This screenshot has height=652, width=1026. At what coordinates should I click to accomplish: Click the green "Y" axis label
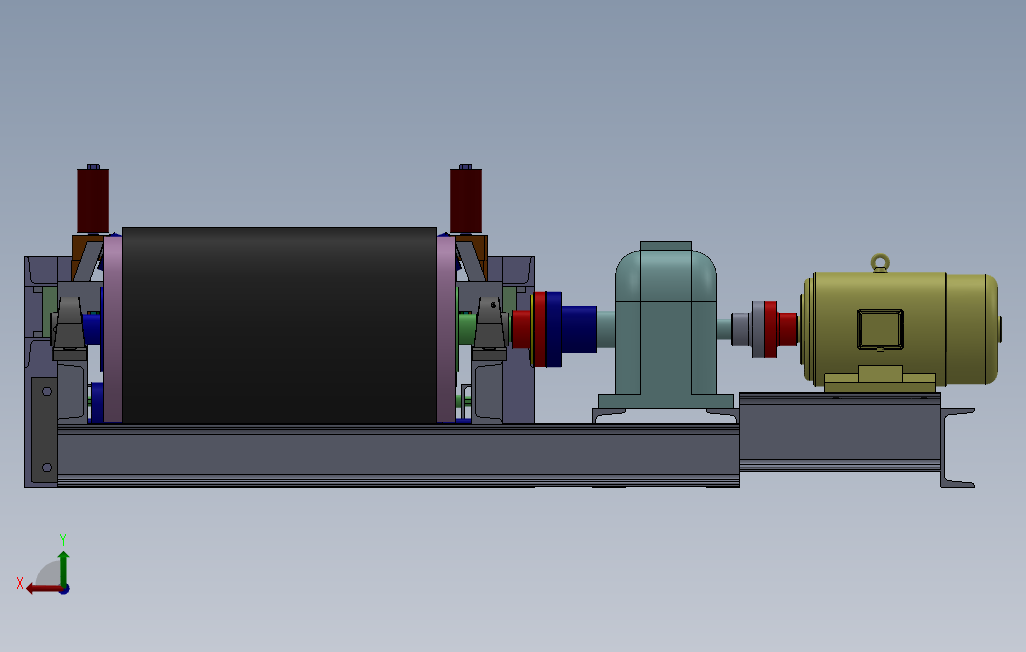(63, 540)
